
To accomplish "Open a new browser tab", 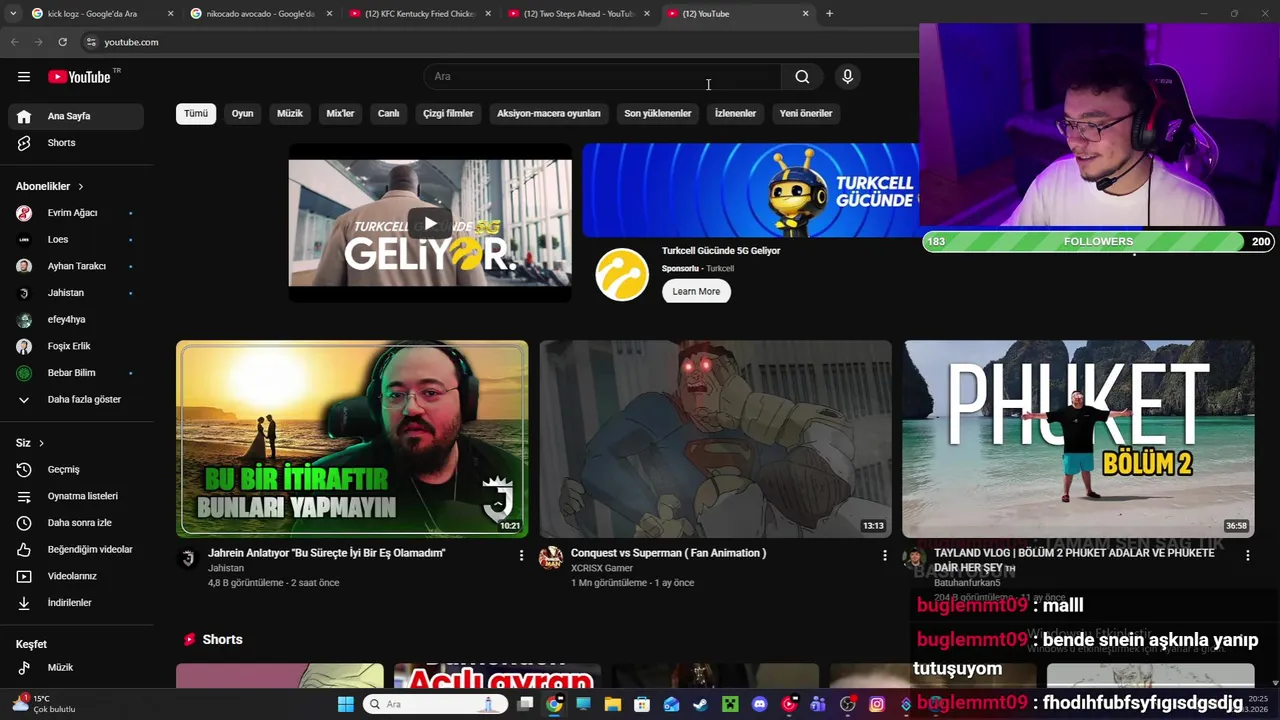I will [829, 14].
